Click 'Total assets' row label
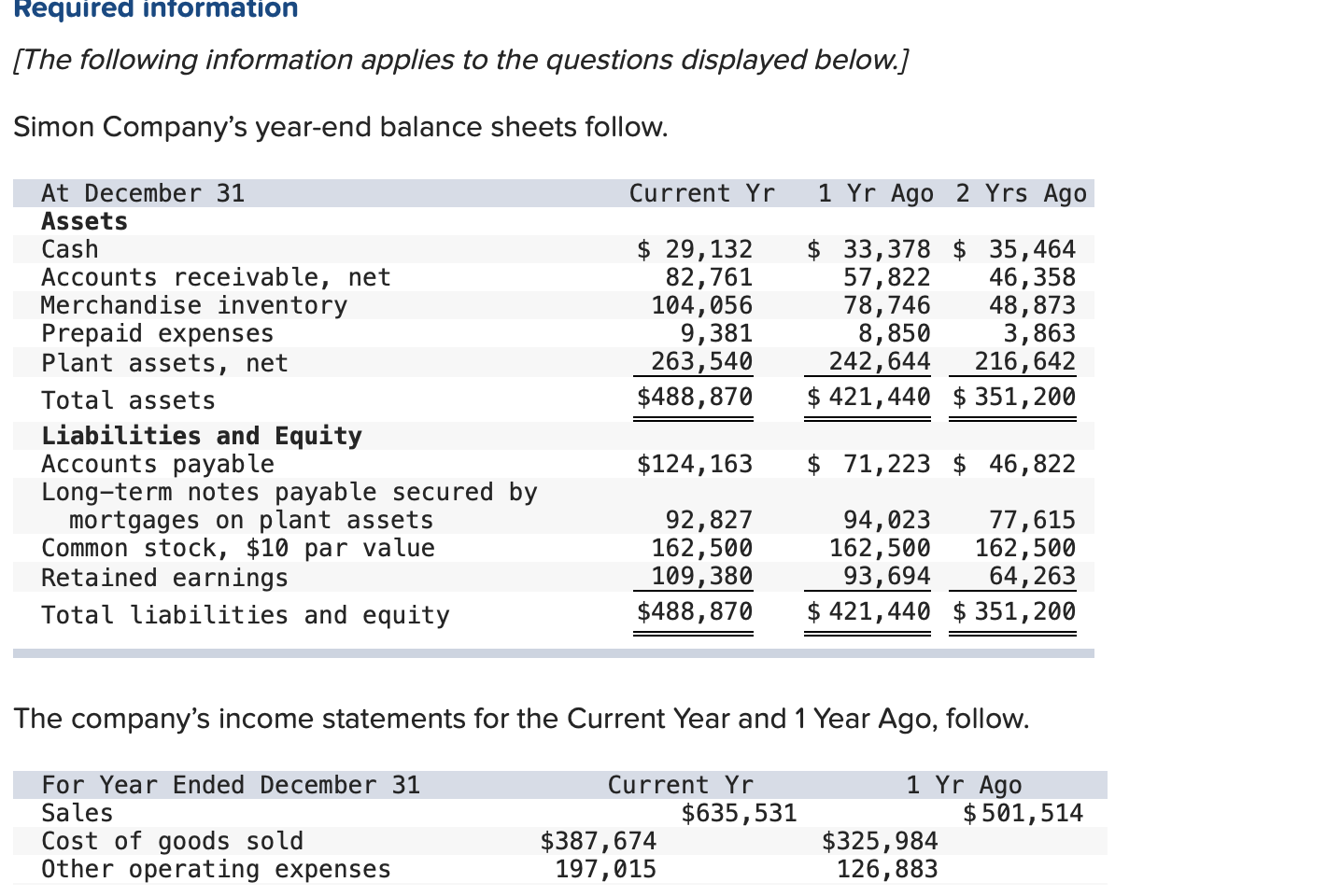 [129, 400]
